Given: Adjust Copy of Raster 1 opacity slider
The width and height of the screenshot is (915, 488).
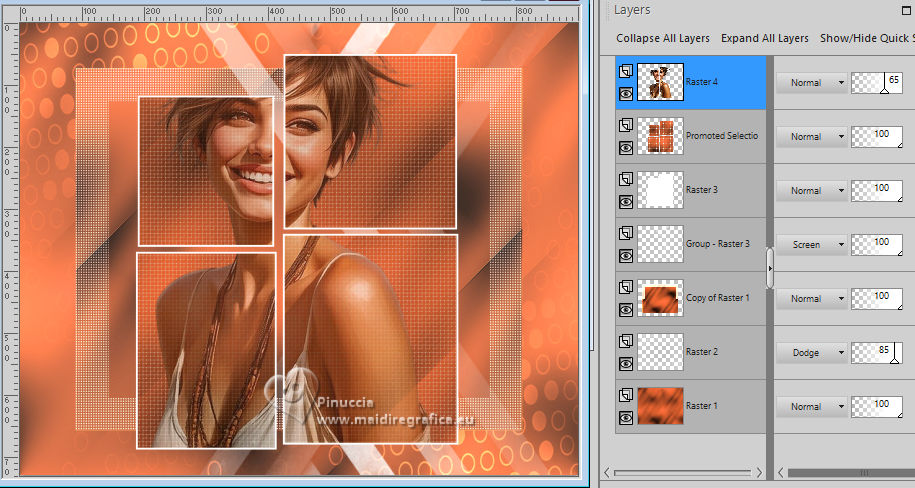Looking at the screenshot, I should point(877,299).
